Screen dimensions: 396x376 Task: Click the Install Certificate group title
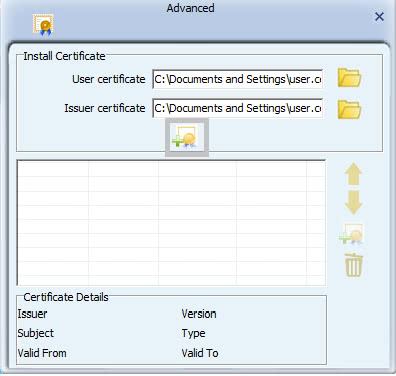click(64, 56)
